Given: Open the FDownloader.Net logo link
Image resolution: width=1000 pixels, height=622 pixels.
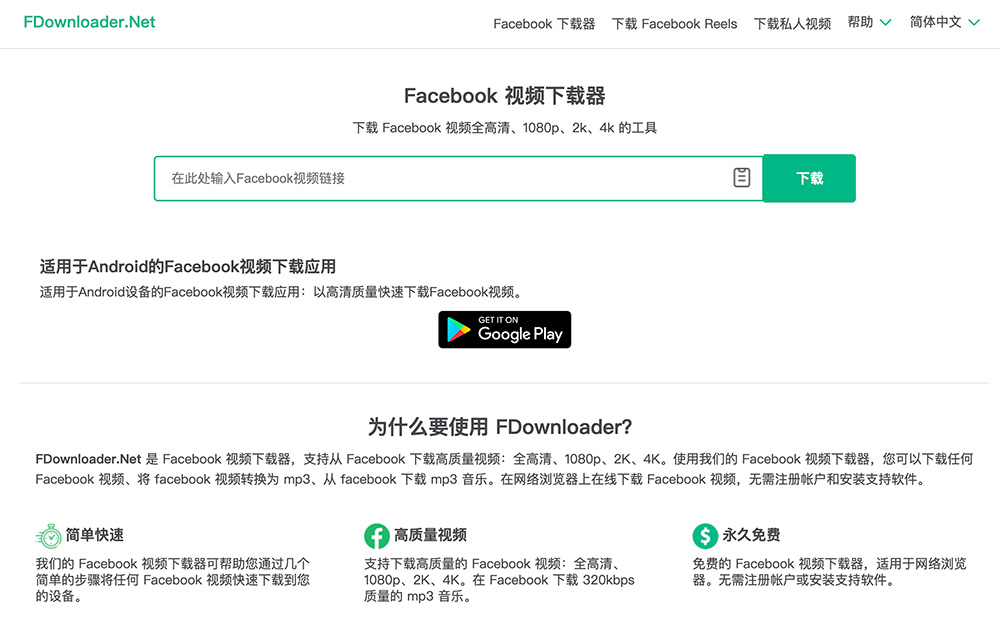Looking at the screenshot, I should tap(89, 22).
